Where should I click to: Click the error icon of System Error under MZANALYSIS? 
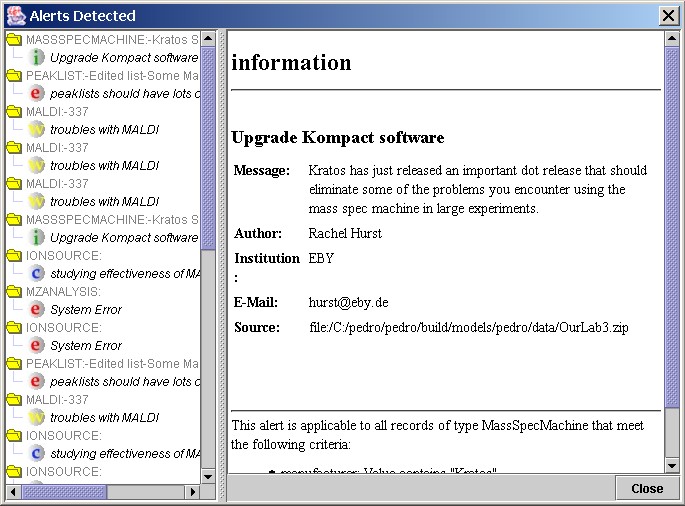36,309
